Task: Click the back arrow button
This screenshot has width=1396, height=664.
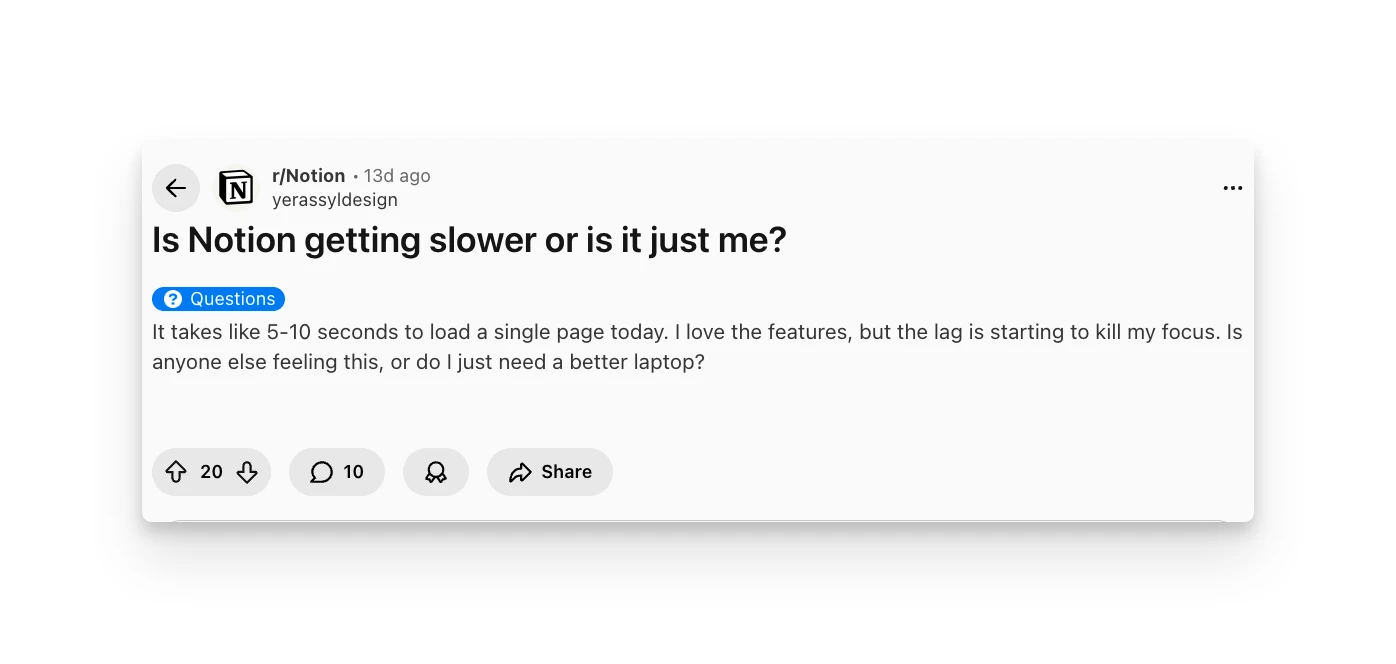Action: coord(176,188)
